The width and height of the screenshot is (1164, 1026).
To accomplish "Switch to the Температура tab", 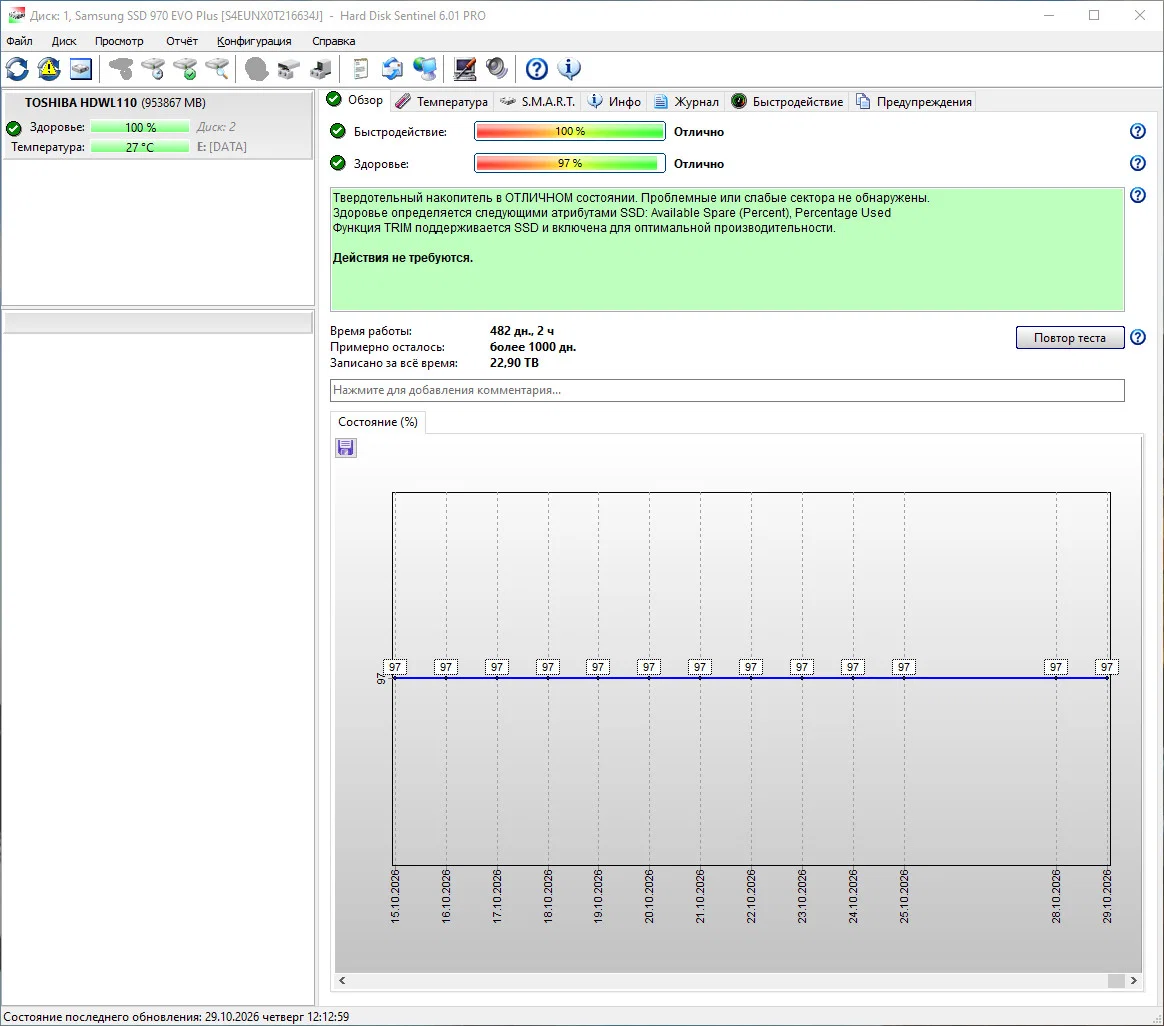I will (442, 102).
